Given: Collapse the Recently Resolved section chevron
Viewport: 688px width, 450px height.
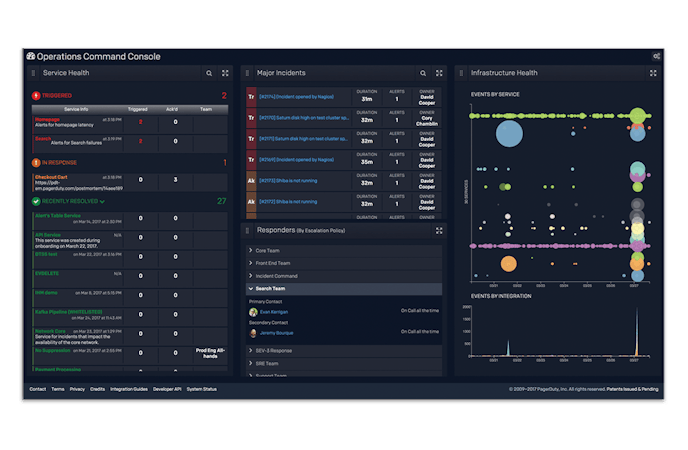Looking at the screenshot, I should pos(102,202).
